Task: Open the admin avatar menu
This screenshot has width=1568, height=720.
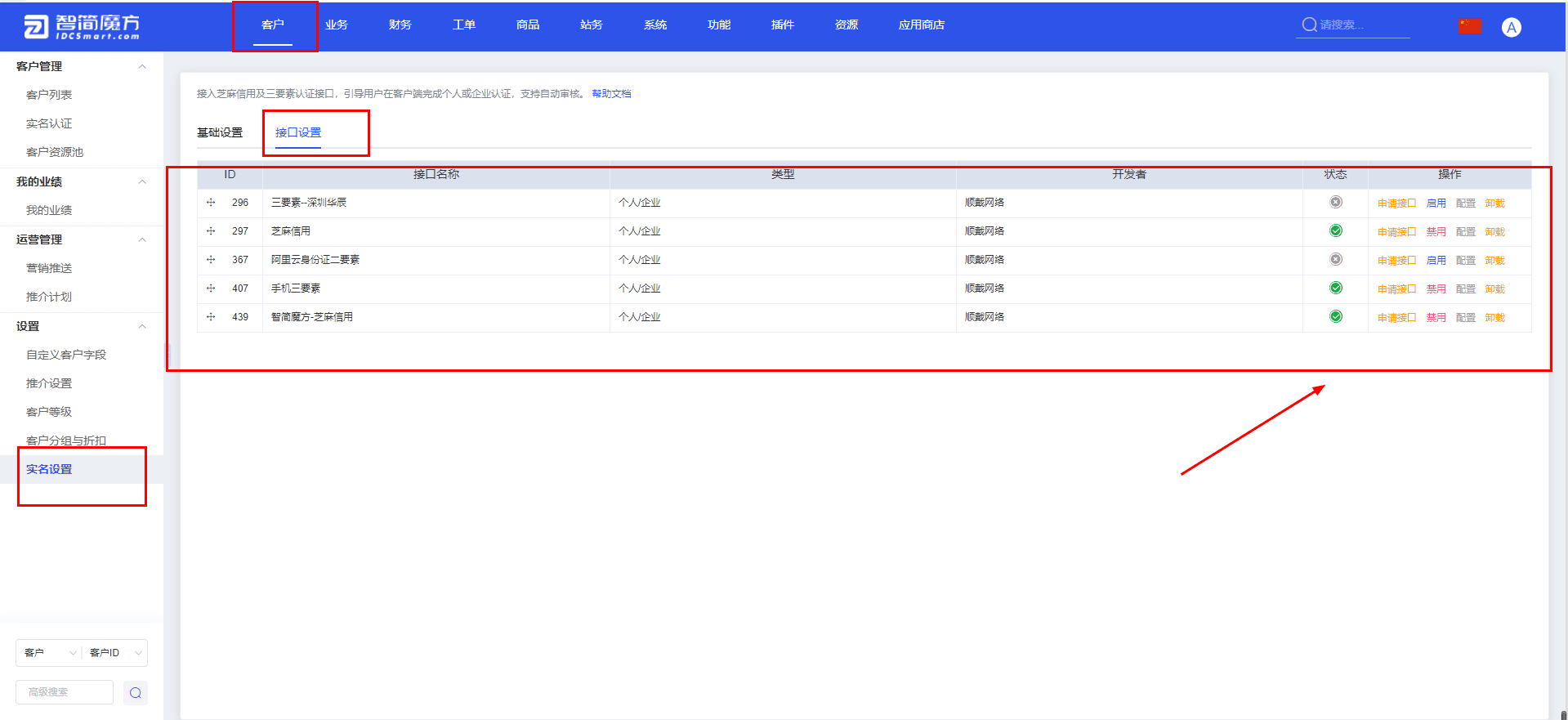Action: click(x=1512, y=27)
